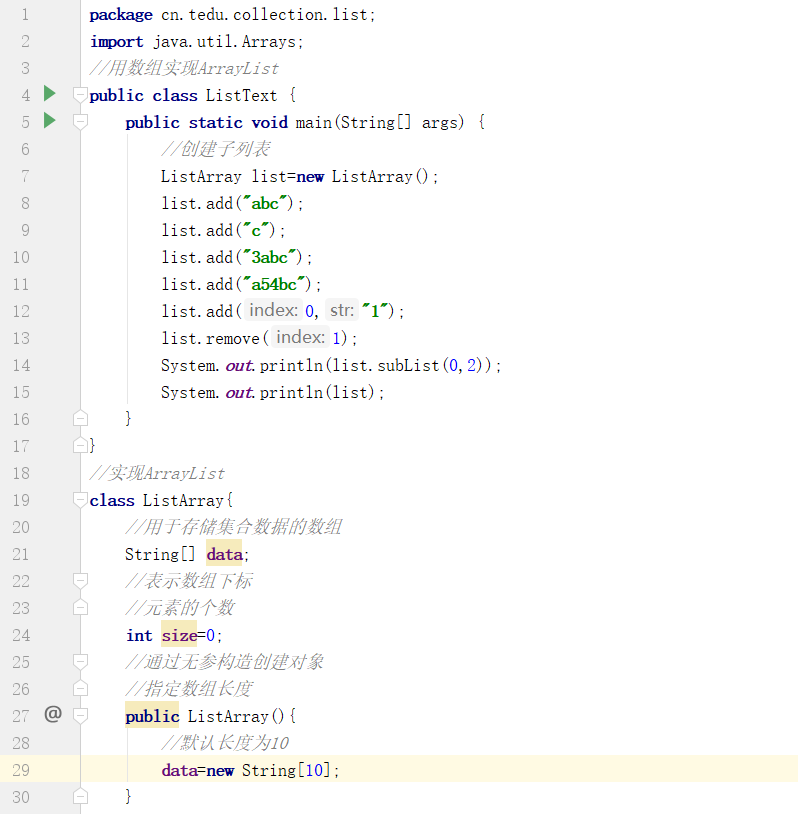Click 'list.remove' call on line 13
798x814 pixels.
tap(210, 338)
